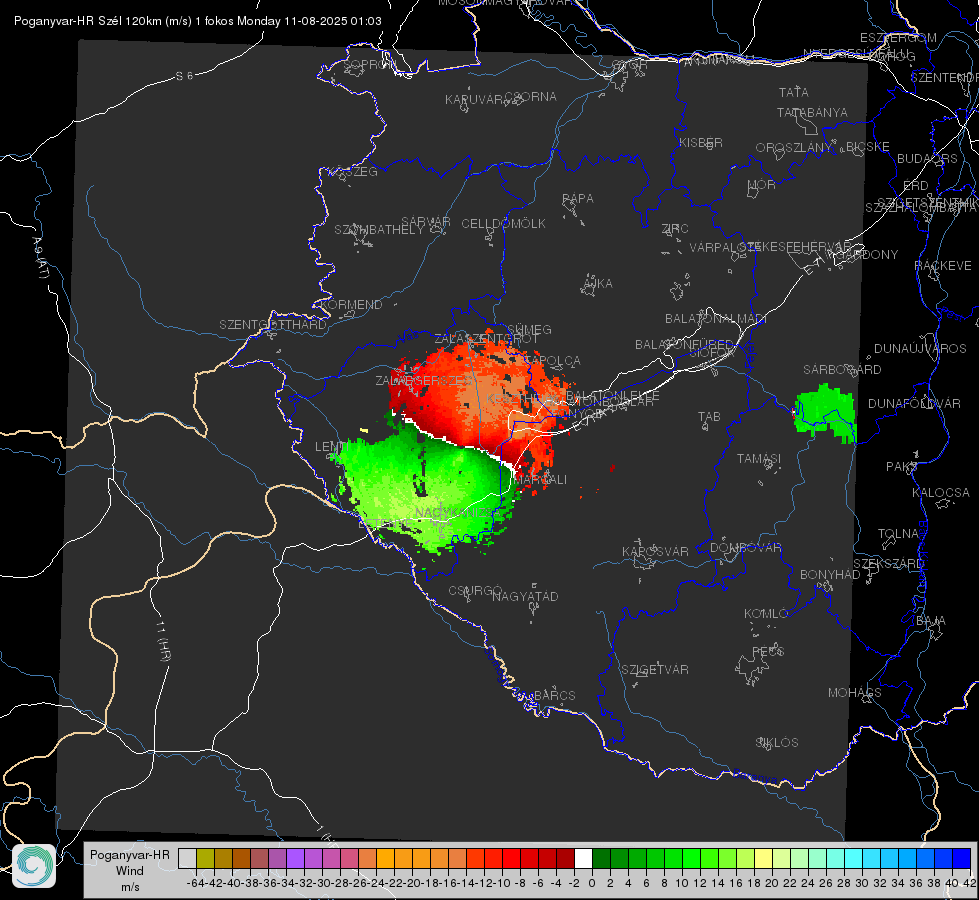Click the PAPA city label
Viewport: 979px width, 900px height.
[x=578, y=198]
